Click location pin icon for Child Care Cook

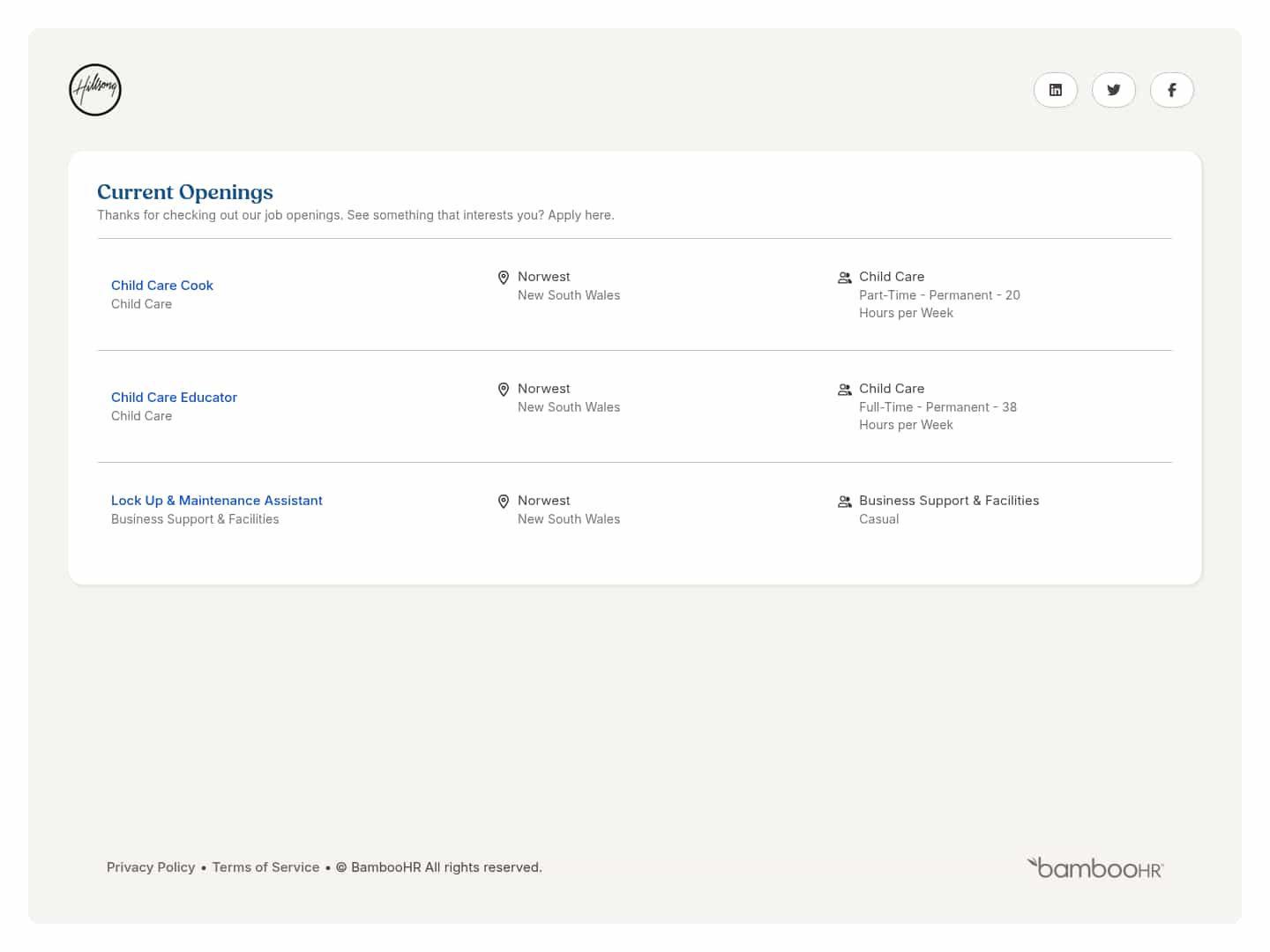[x=504, y=278]
